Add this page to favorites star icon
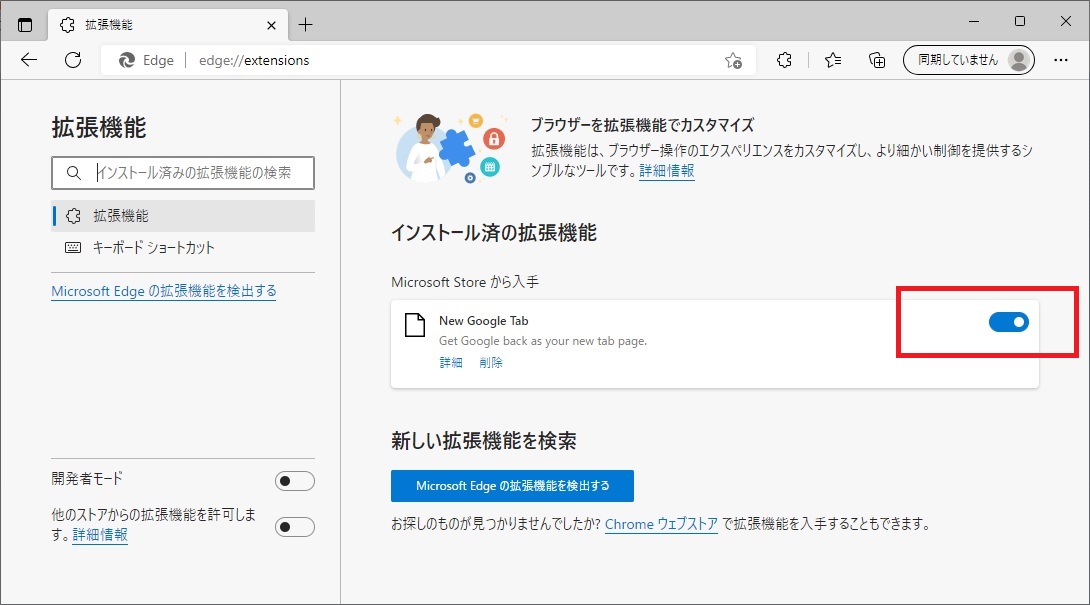This screenshot has height=605, width=1090. point(733,60)
